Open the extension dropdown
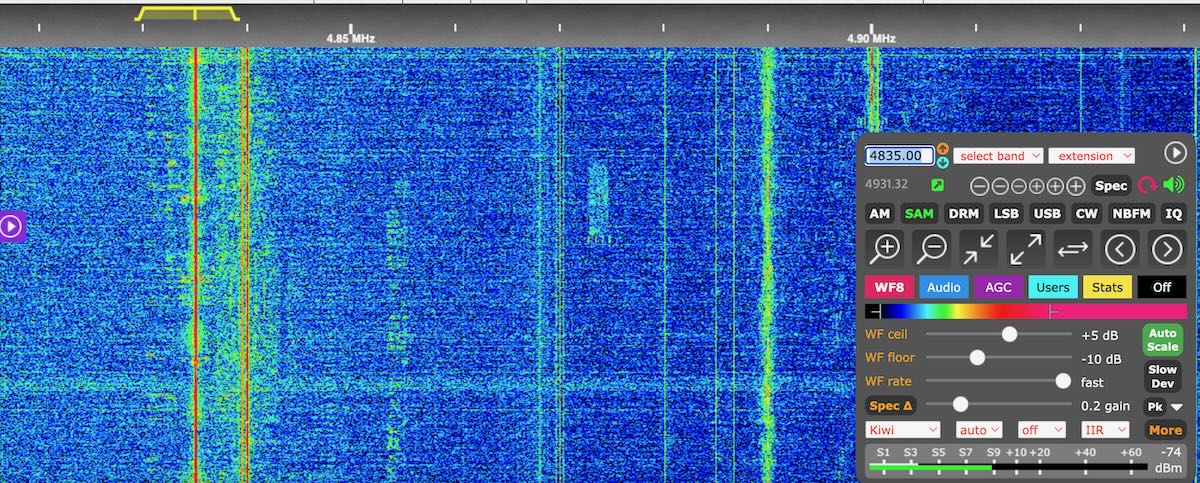 (x=1091, y=156)
